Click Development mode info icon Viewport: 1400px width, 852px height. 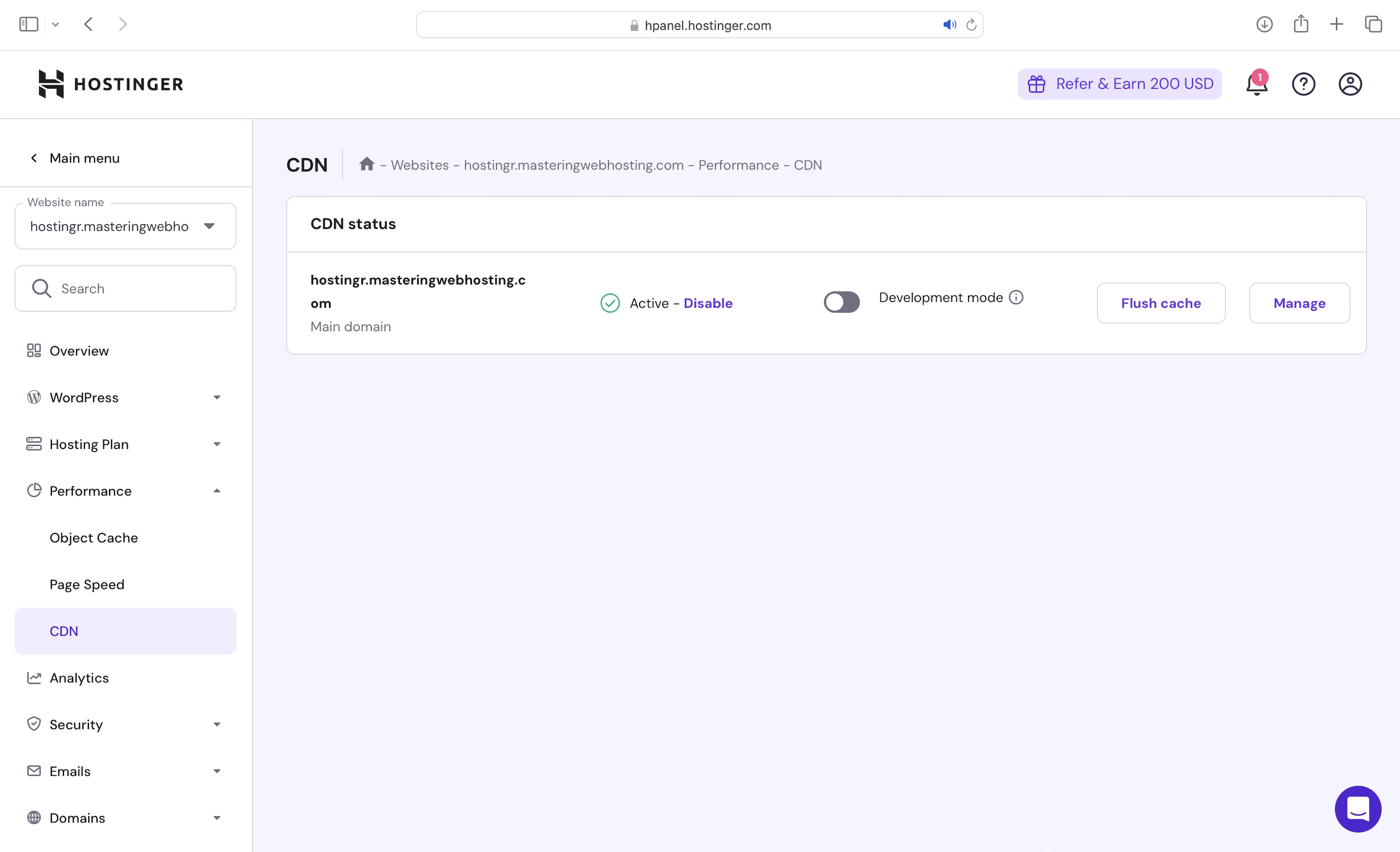pos(1016,297)
